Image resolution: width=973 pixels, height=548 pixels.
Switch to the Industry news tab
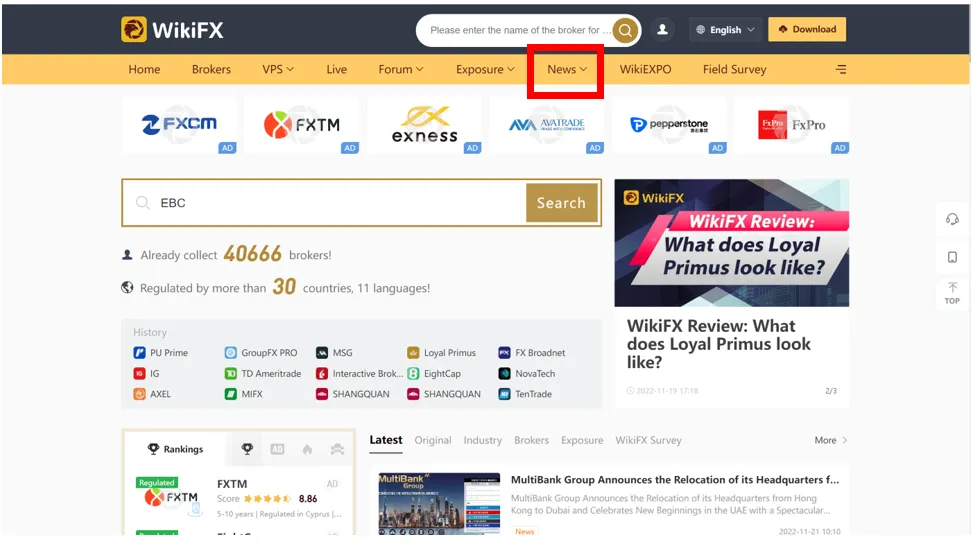pyautogui.click(x=482, y=440)
